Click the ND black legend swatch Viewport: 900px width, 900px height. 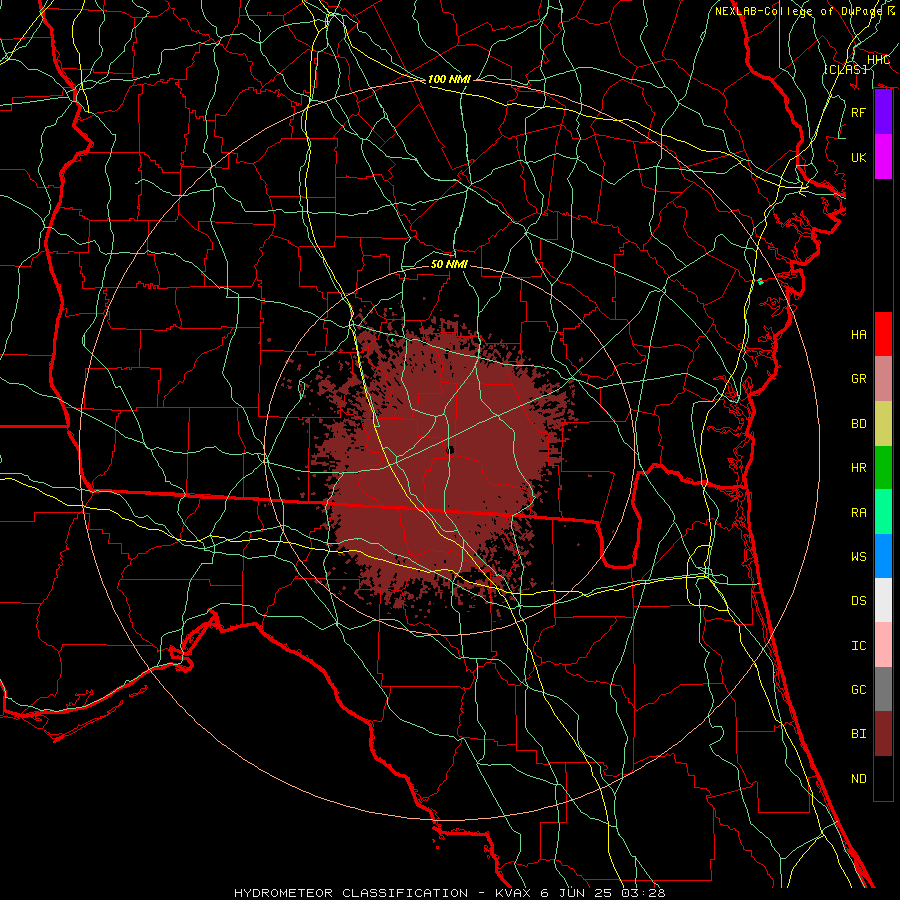[x=883, y=778]
